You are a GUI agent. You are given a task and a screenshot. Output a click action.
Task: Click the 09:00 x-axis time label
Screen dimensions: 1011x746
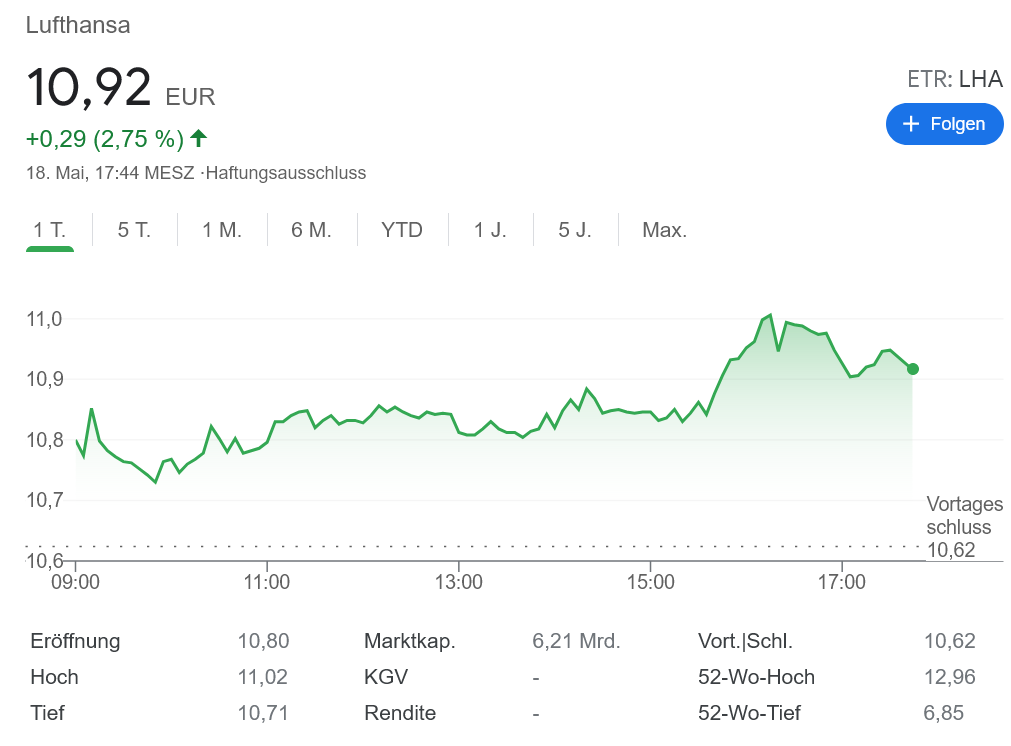[x=75, y=582]
